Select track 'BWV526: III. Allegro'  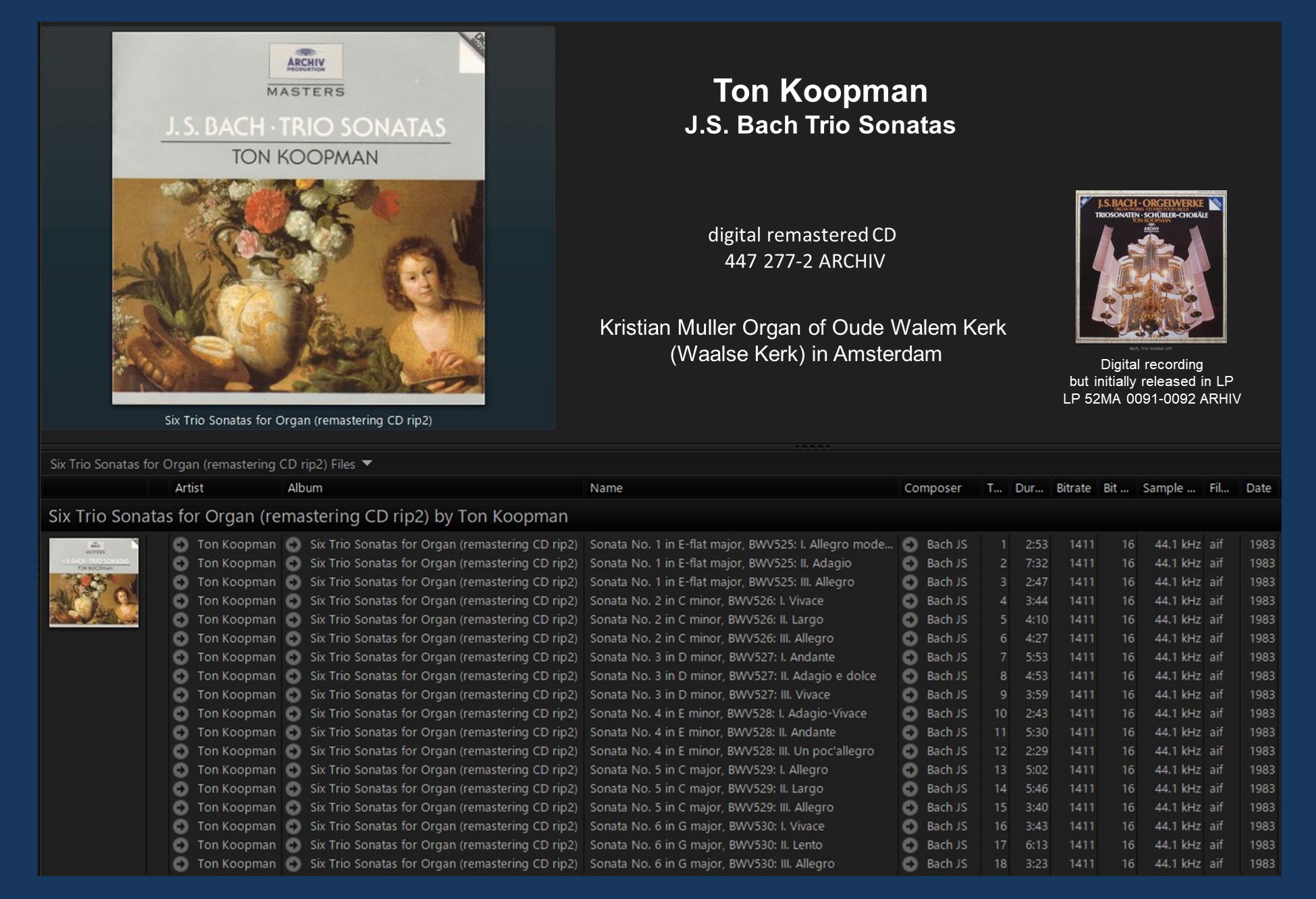tap(711, 638)
